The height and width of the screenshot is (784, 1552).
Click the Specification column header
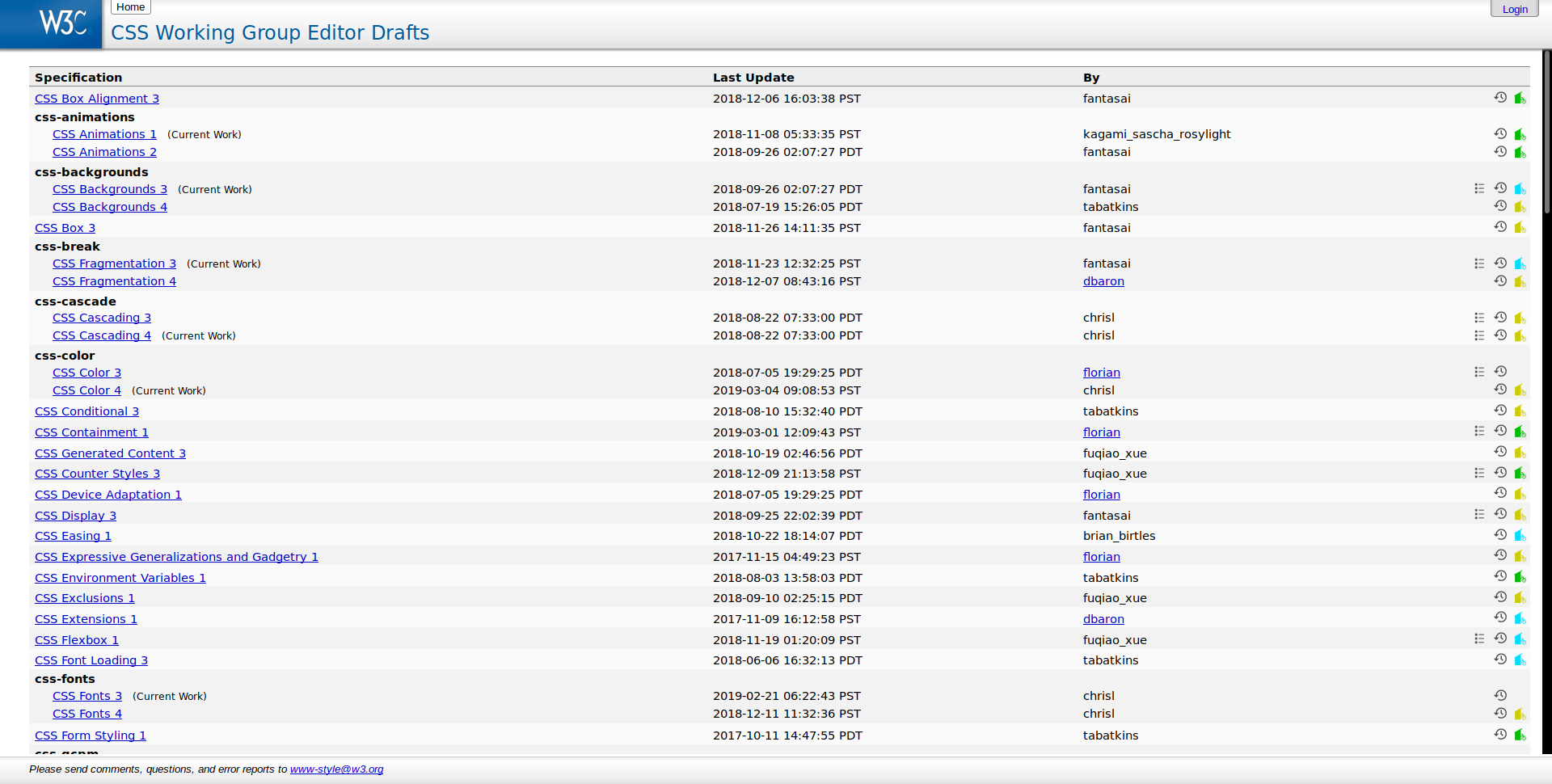pos(78,78)
